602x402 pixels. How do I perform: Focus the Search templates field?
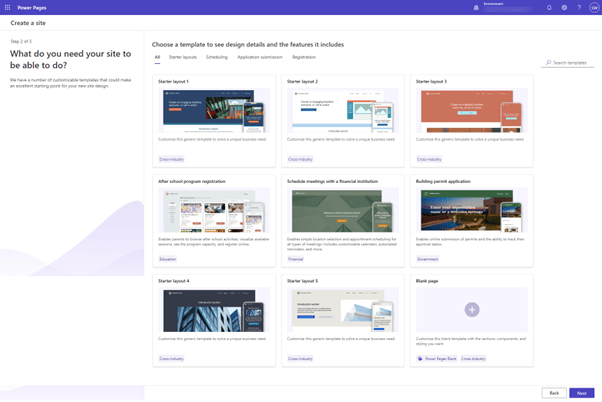tap(572, 62)
